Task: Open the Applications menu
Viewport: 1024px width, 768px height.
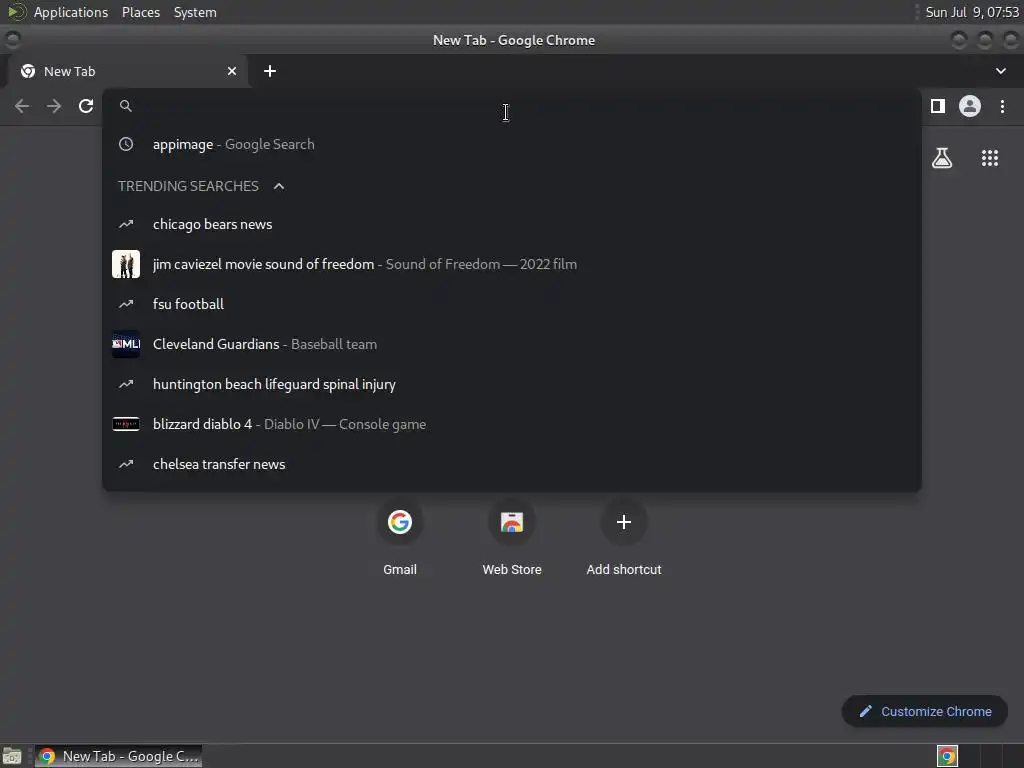Action: (x=71, y=12)
